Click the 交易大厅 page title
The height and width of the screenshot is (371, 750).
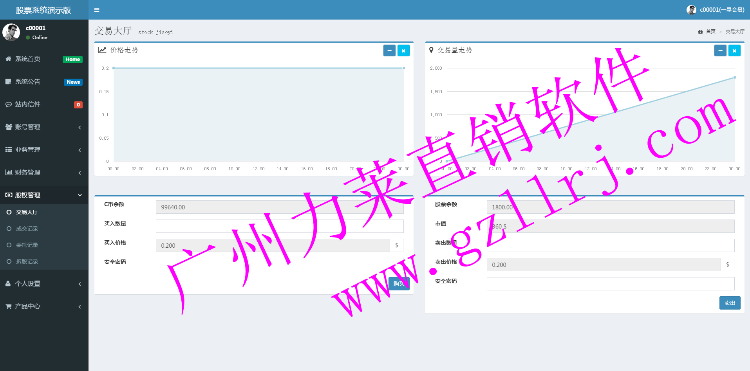[112, 31]
